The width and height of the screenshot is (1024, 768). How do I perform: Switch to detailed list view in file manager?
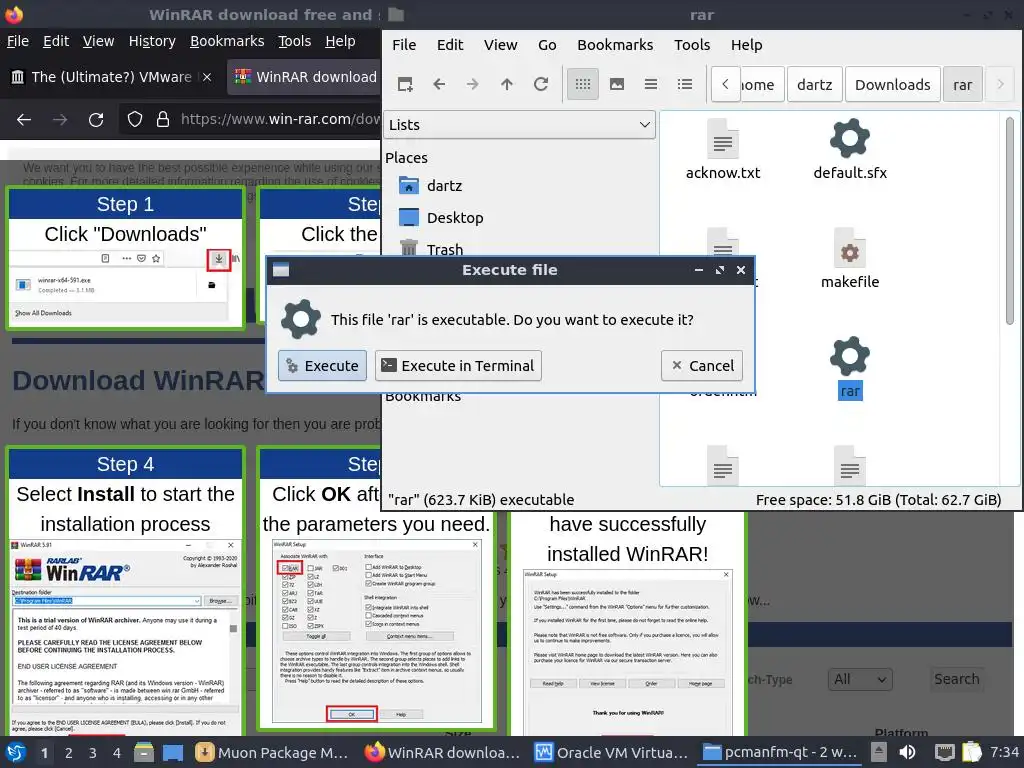(x=684, y=84)
